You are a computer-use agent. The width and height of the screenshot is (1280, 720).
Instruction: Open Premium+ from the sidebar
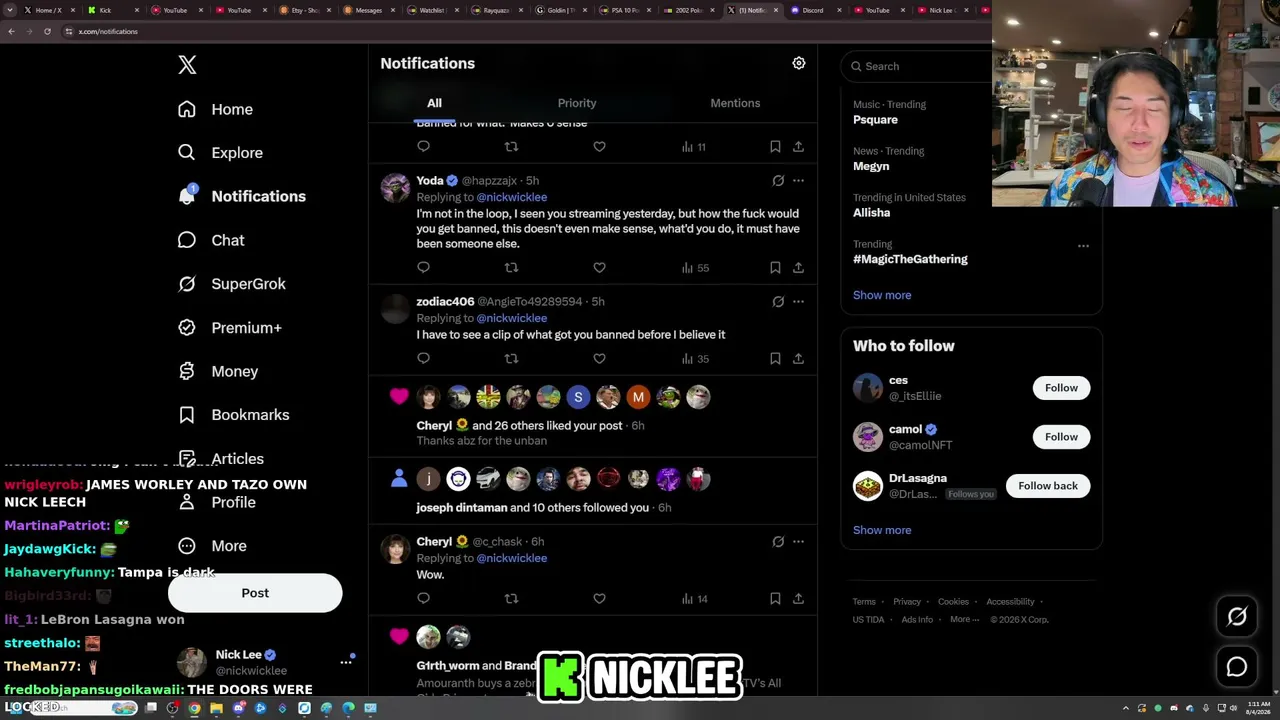229,328
